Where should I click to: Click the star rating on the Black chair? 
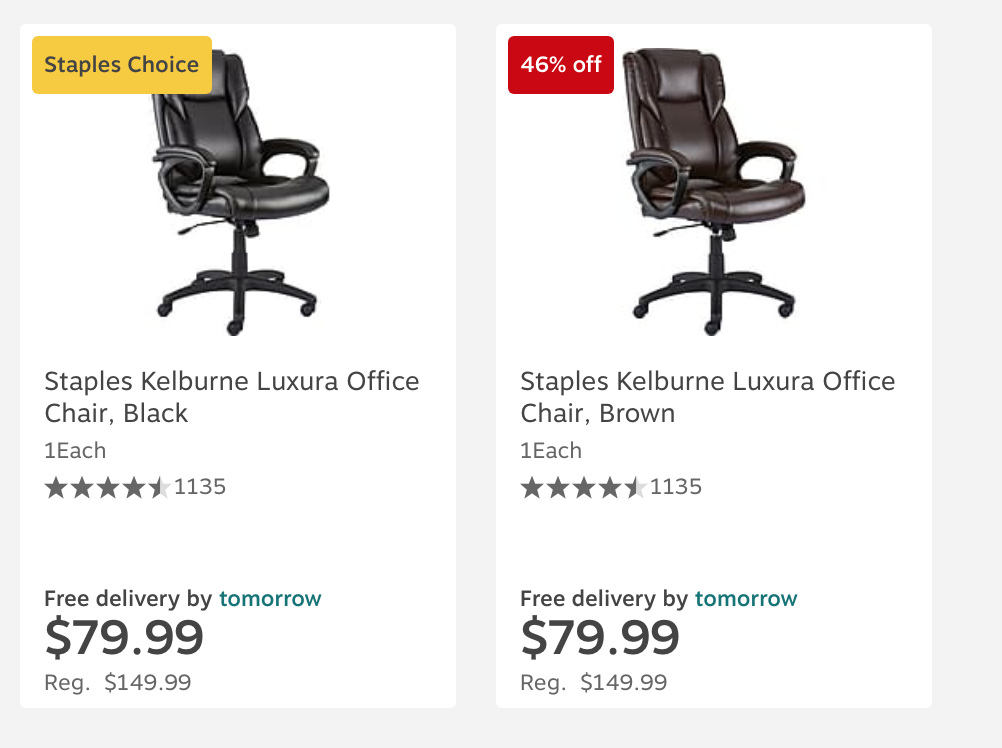pyautogui.click(x=107, y=488)
